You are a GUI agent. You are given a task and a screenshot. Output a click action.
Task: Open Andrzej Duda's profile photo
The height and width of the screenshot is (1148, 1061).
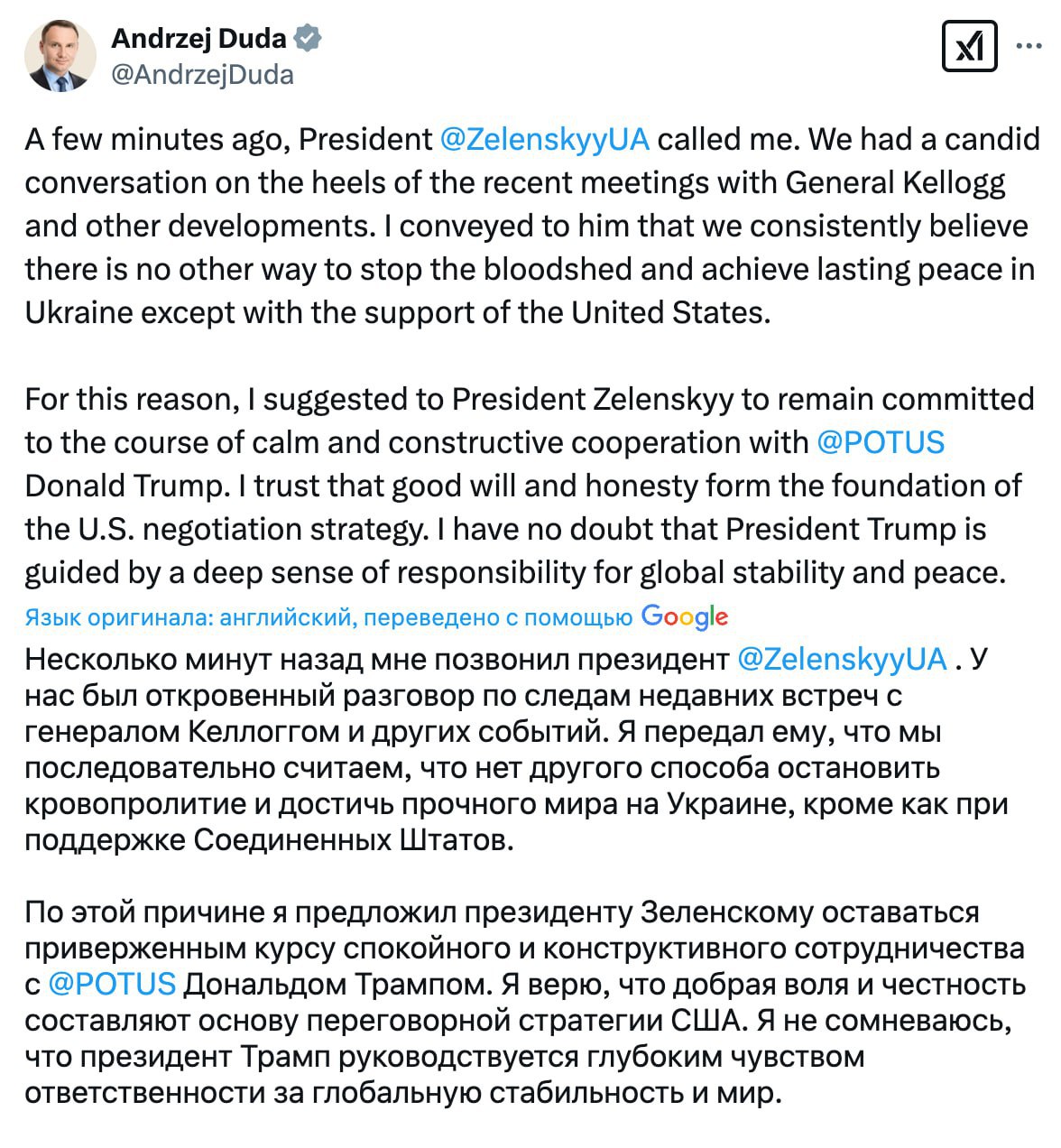[61, 55]
